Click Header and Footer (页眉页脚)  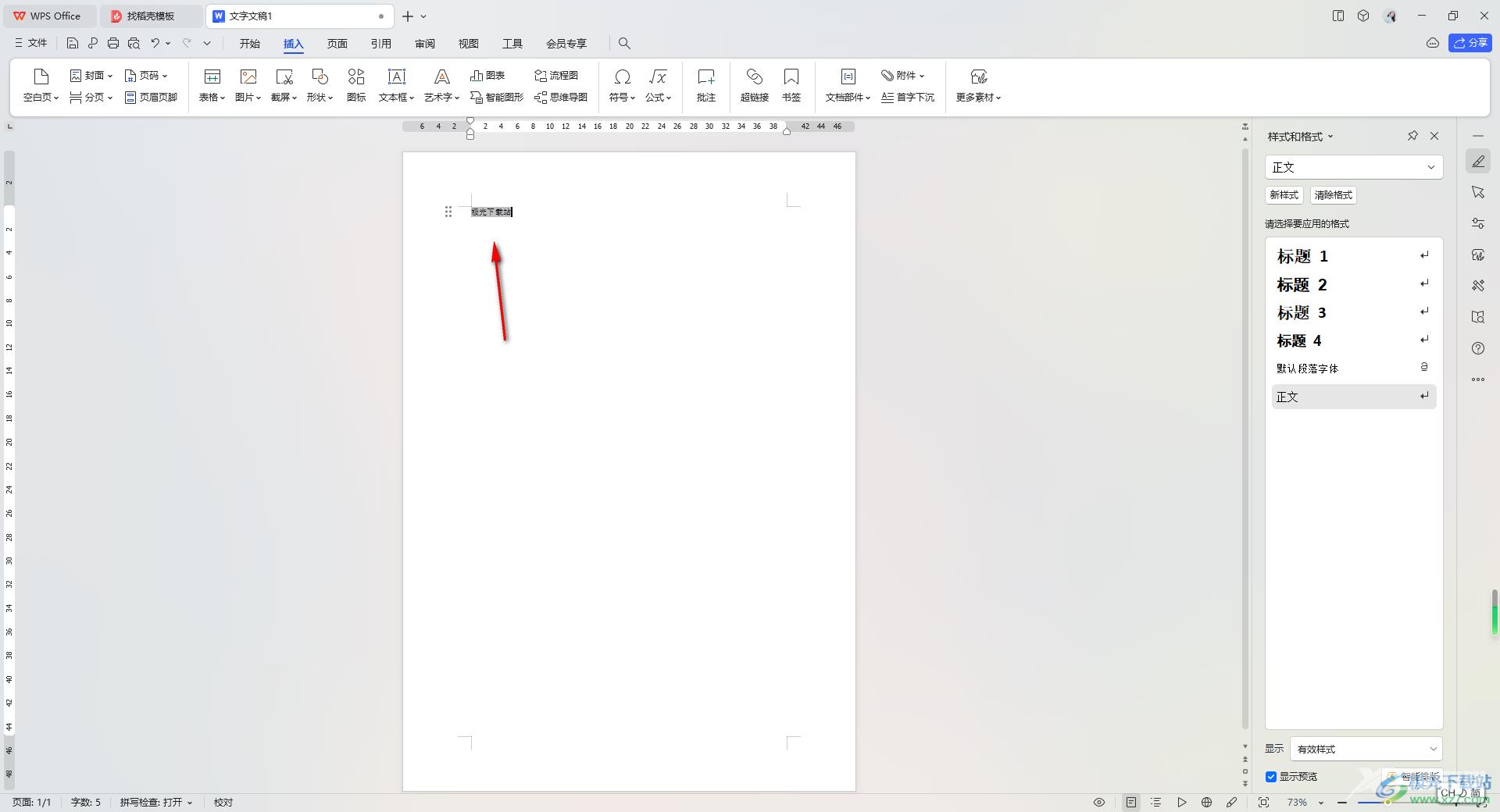[152, 98]
